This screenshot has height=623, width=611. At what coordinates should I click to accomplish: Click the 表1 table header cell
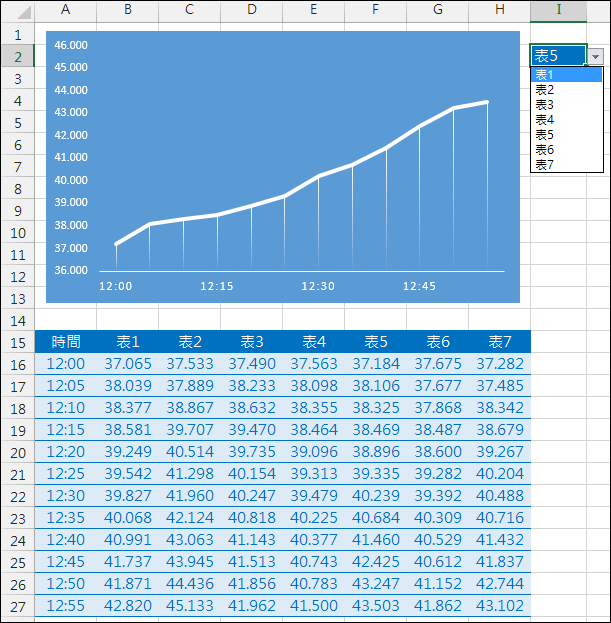pos(128,342)
